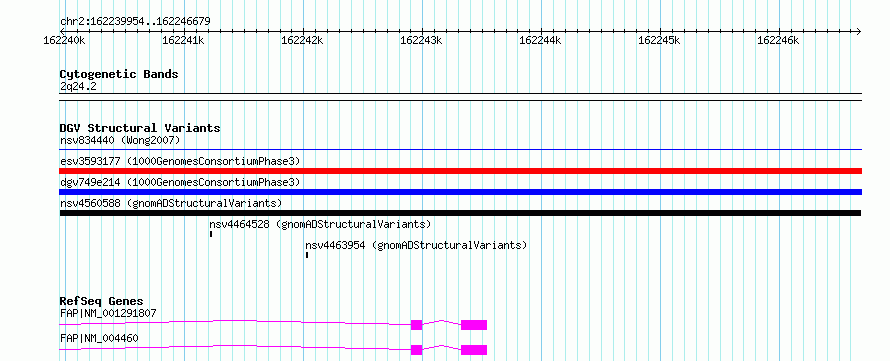Viewport: 890px width, 361px height.
Task: Open nsv4560588 gnomAD variant label
Action: pyautogui.click(x=171, y=203)
